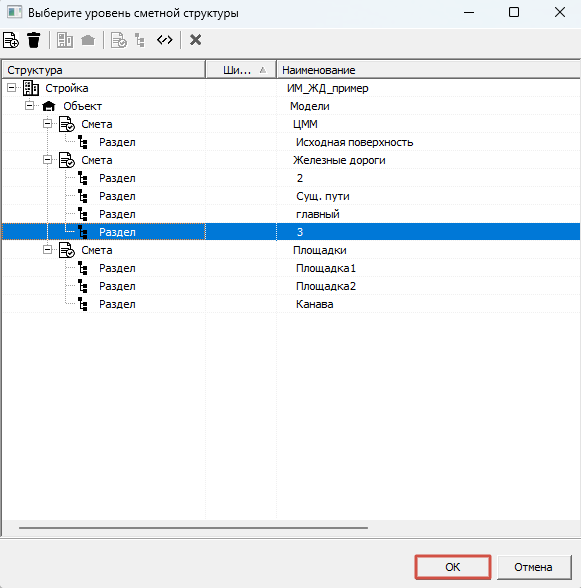Collapse the Объект tree node
This screenshot has height=588, width=581.
click(x=30, y=106)
